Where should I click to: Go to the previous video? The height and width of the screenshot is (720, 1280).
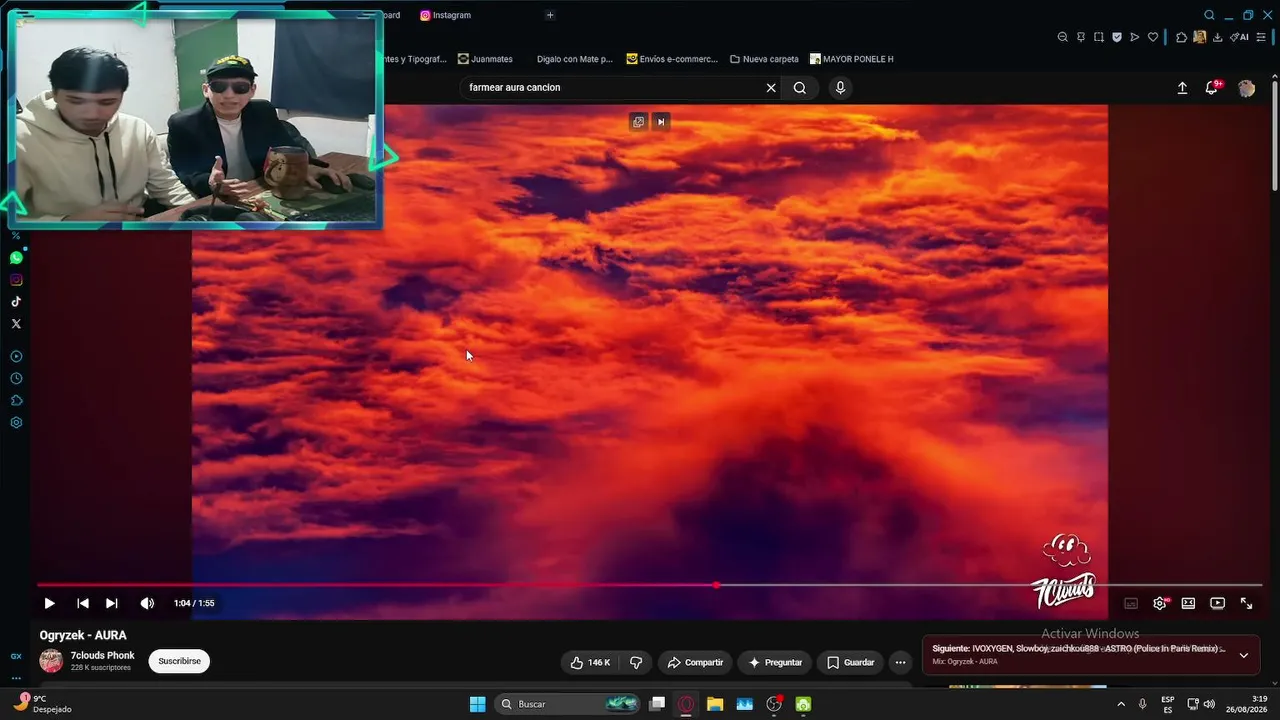(x=83, y=603)
